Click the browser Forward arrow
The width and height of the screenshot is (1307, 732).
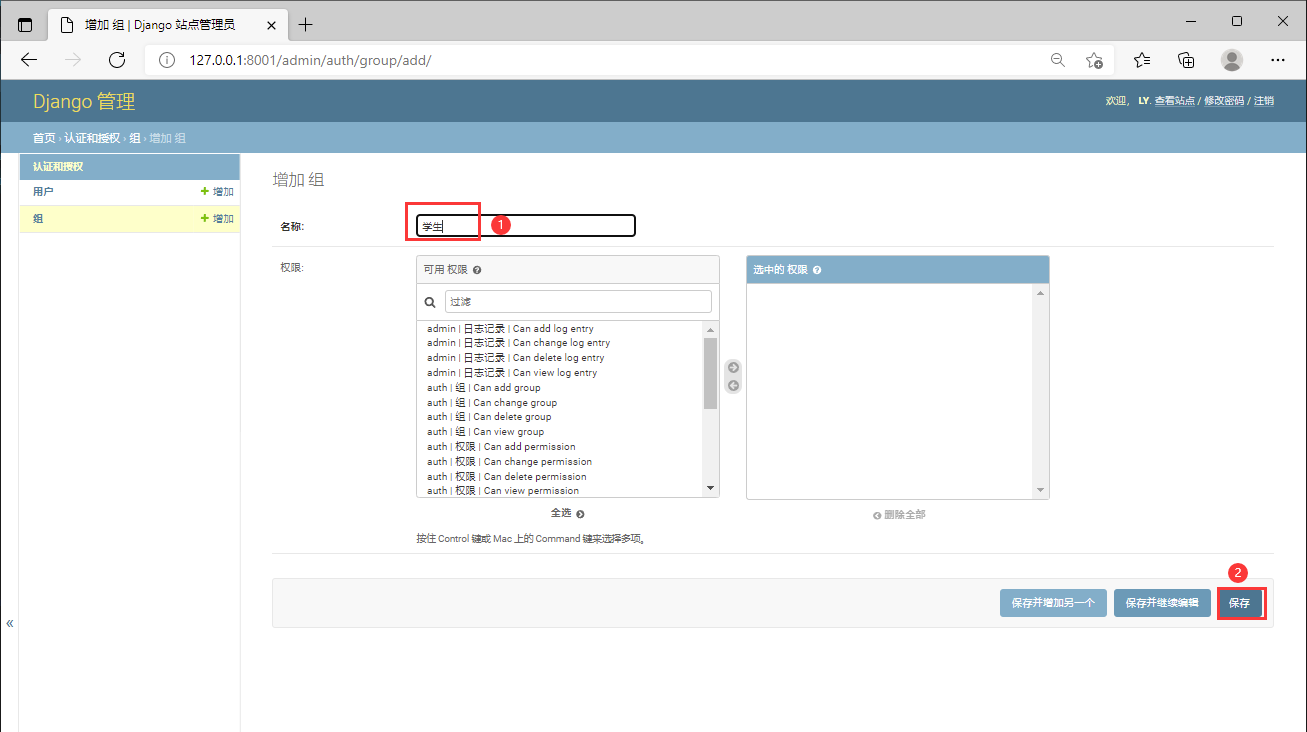(73, 60)
